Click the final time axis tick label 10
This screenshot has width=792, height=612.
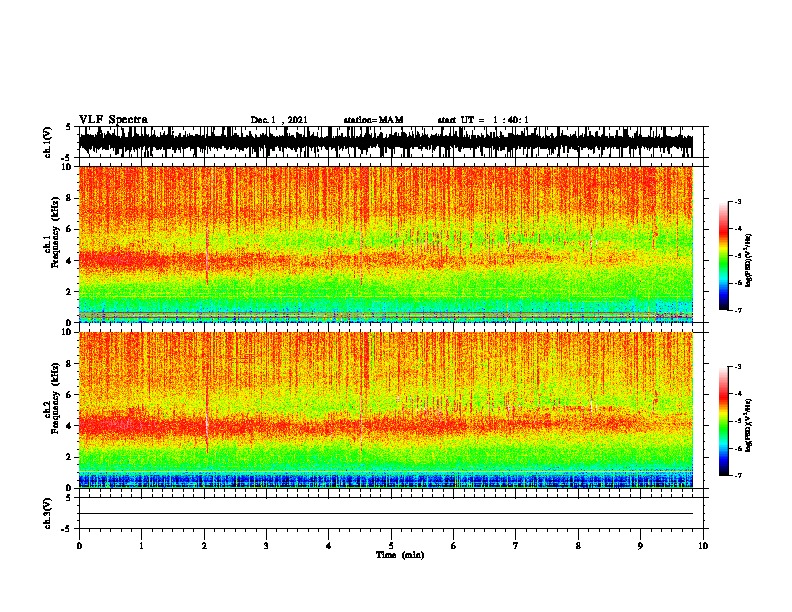pyautogui.click(x=703, y=546)
